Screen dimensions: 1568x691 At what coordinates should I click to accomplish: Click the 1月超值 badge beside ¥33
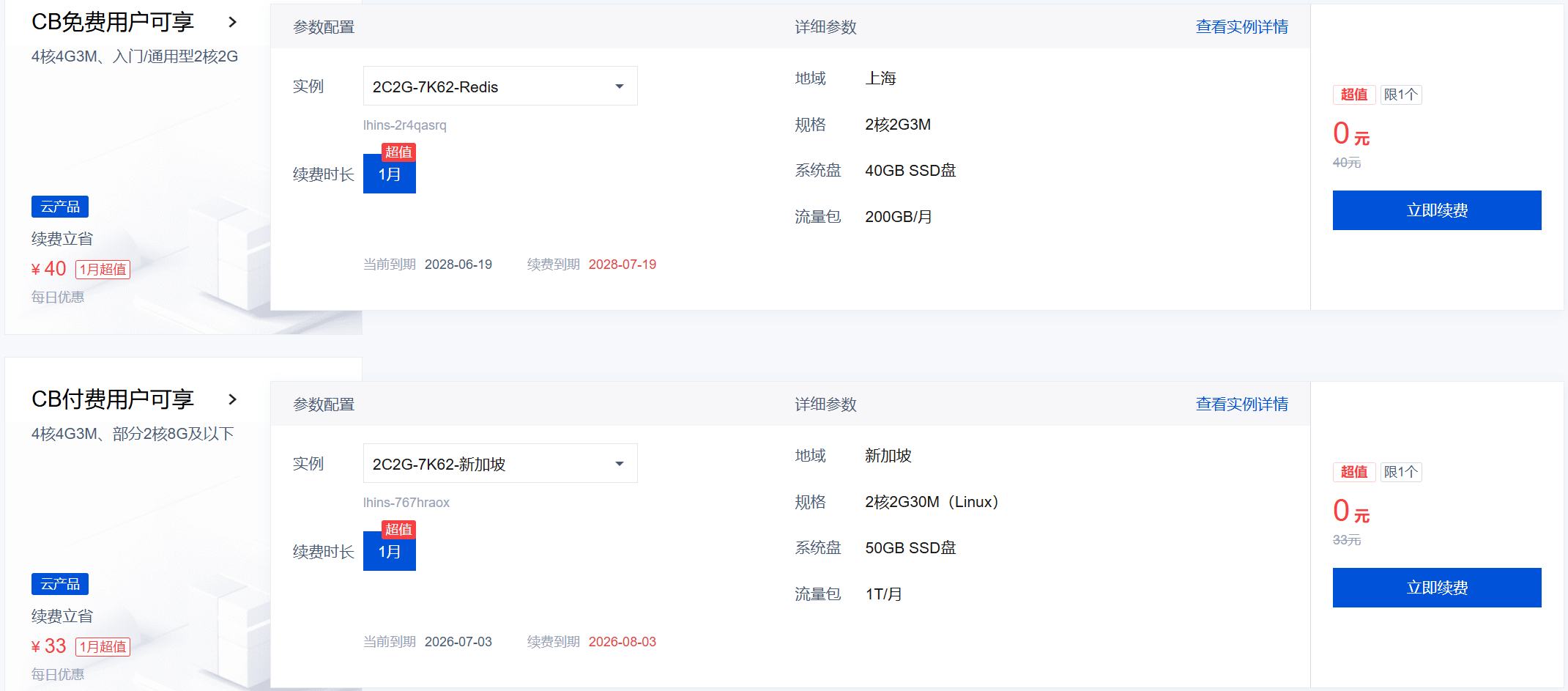pyautogui.click(x=103, y=647)
